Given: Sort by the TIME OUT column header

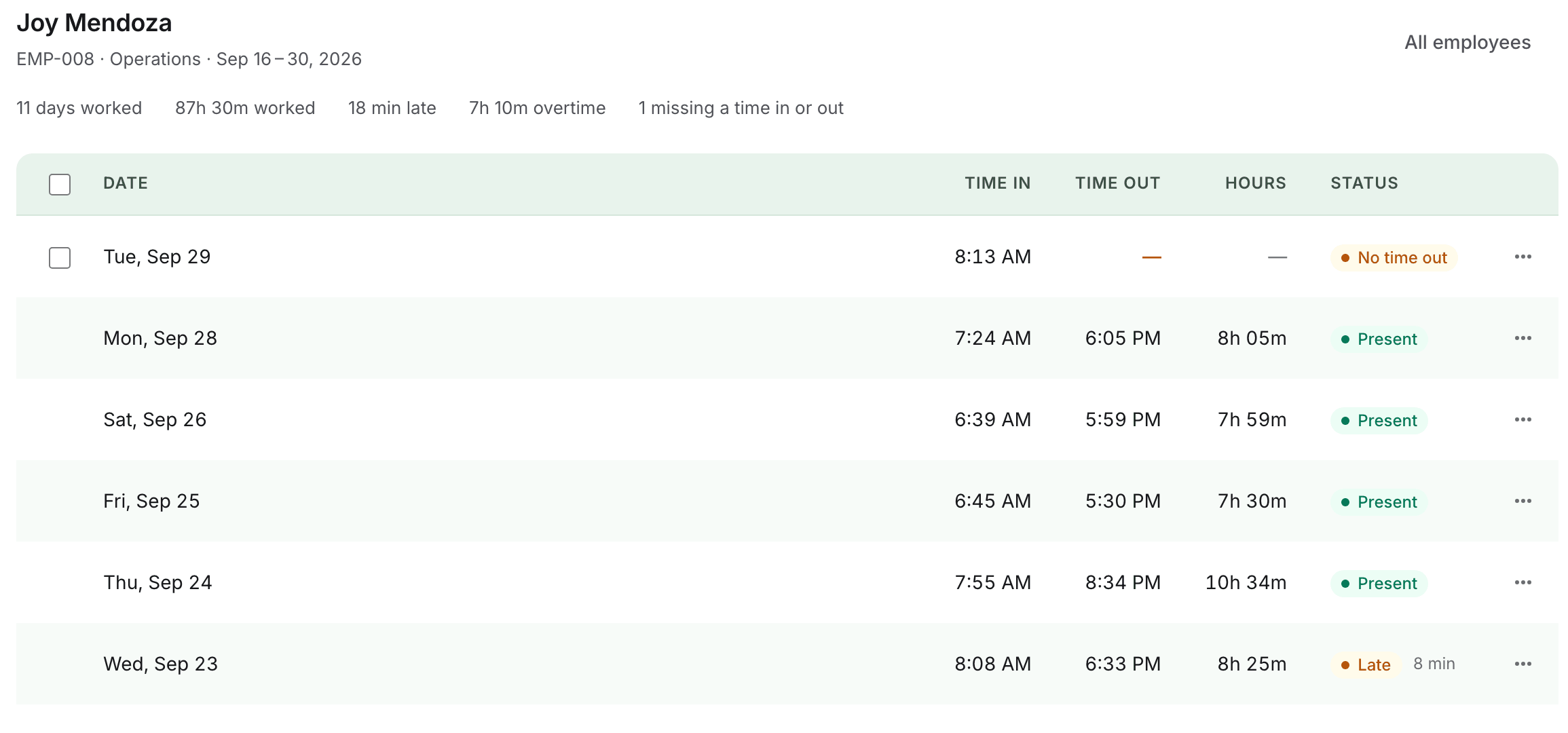Looking at the screenshot, I should coord(1118,183).
